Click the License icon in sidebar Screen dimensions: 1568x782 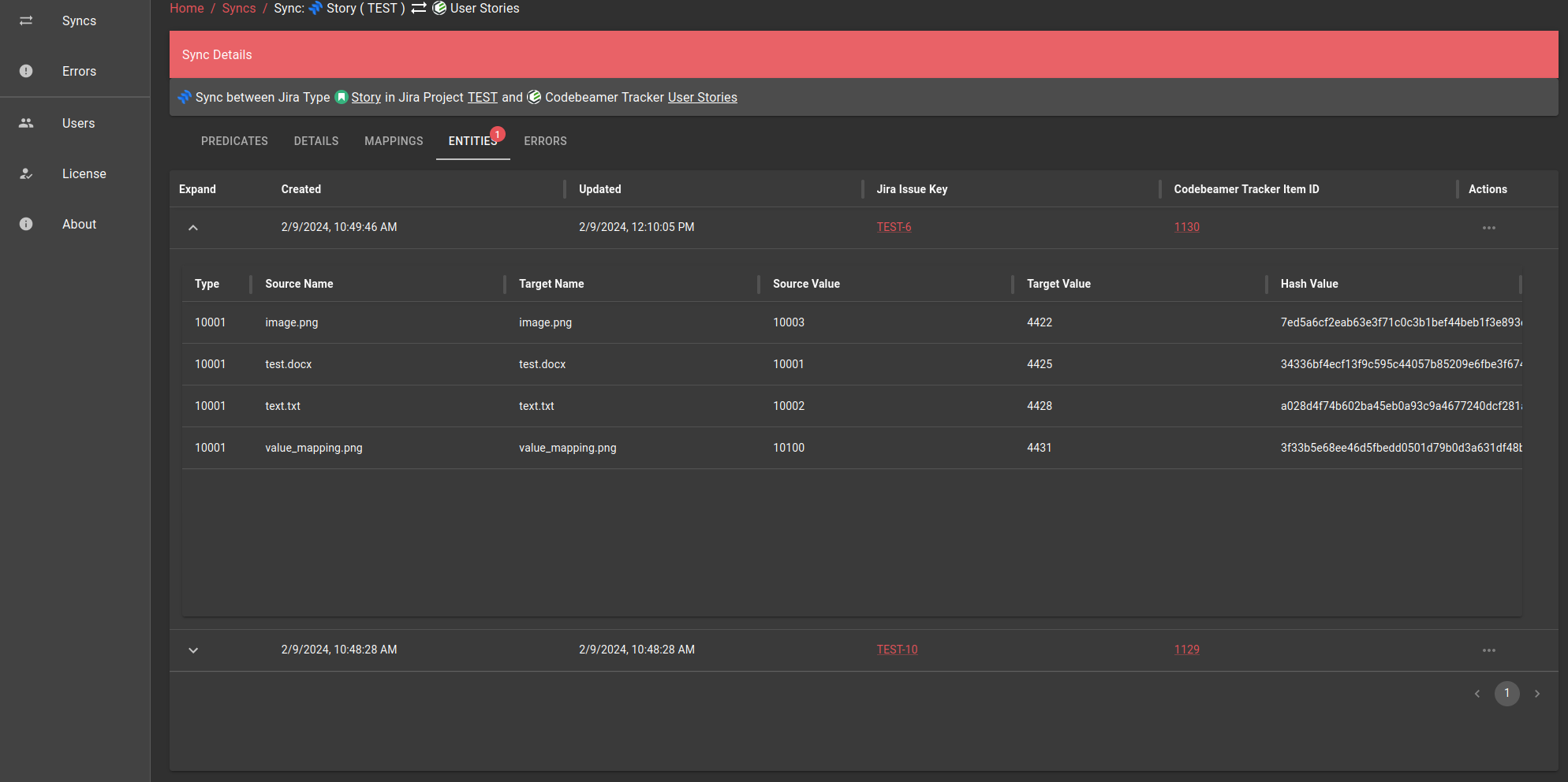[26, 173]
